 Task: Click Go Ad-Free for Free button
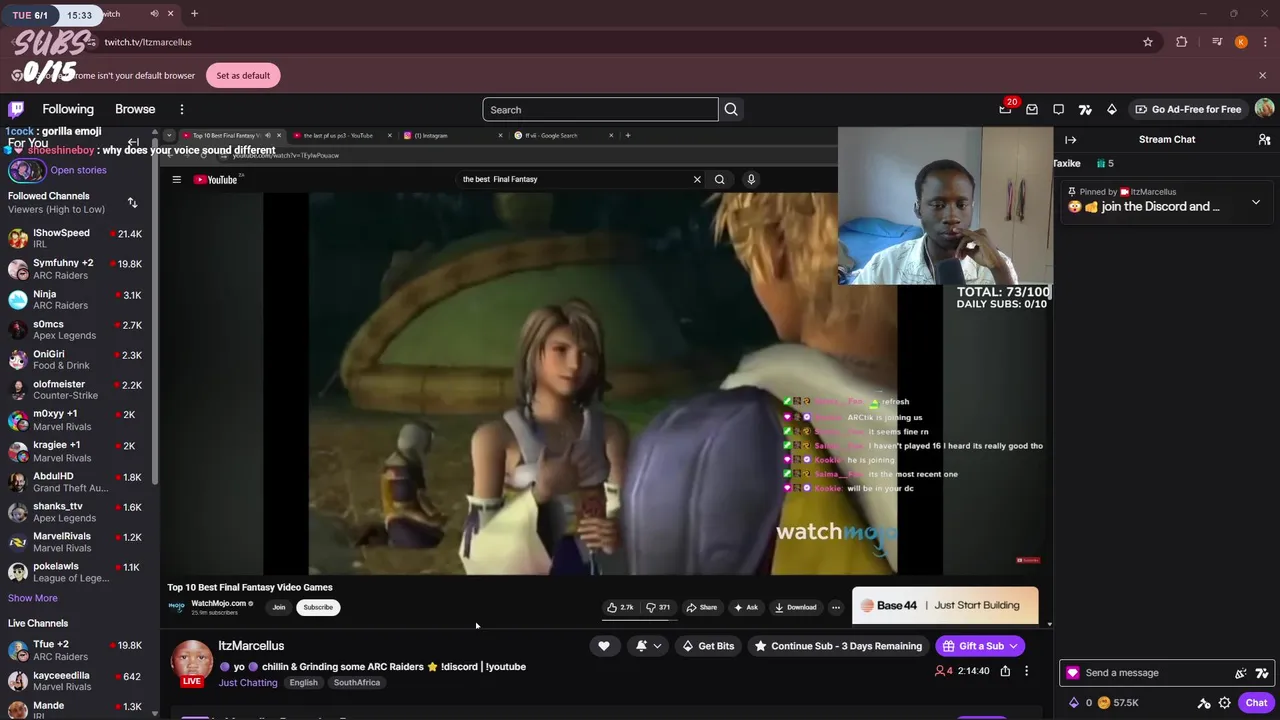[x=1188, y=109]
